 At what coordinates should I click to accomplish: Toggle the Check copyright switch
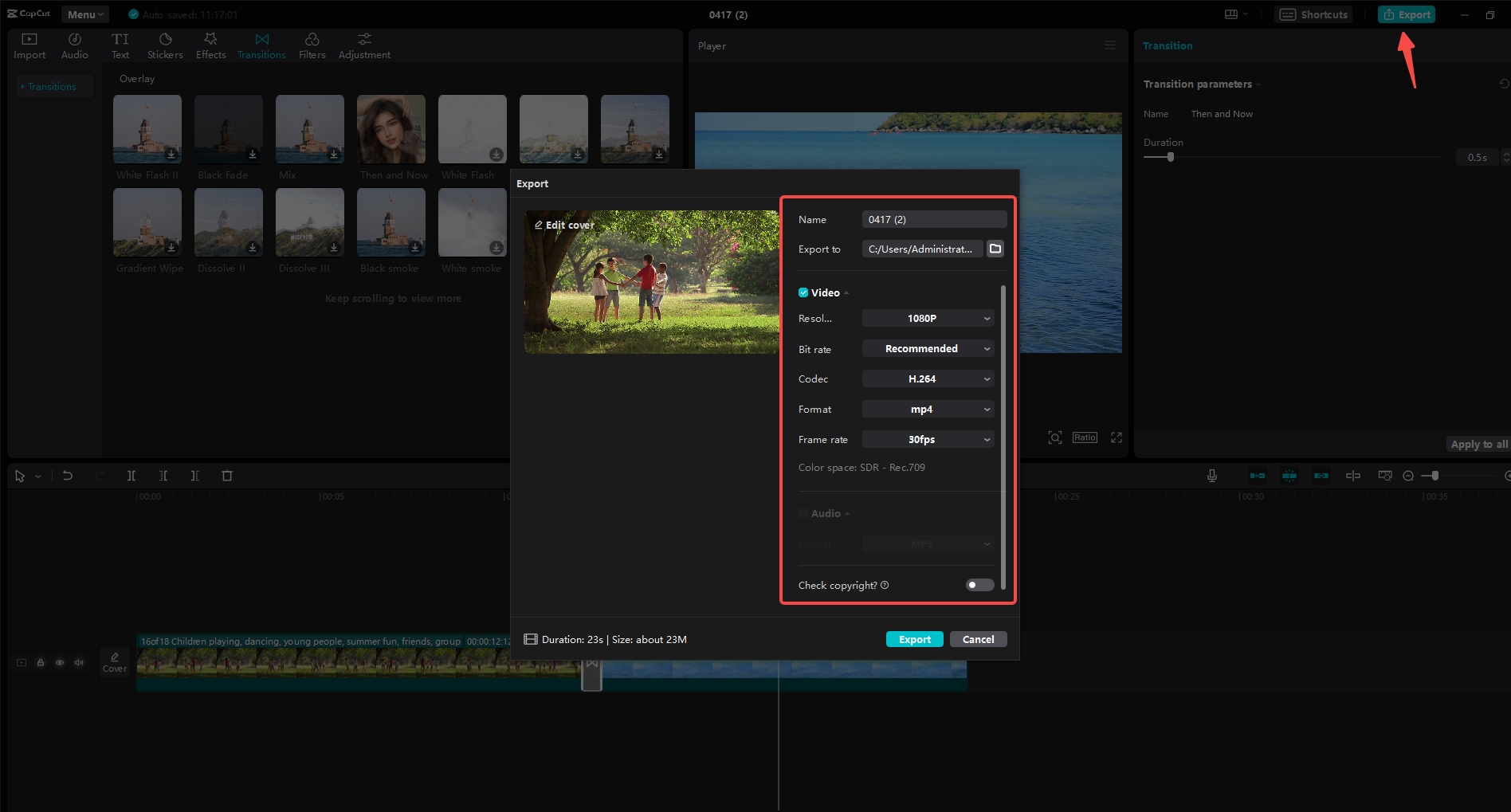pyautogui.click(x=979, y=585)
